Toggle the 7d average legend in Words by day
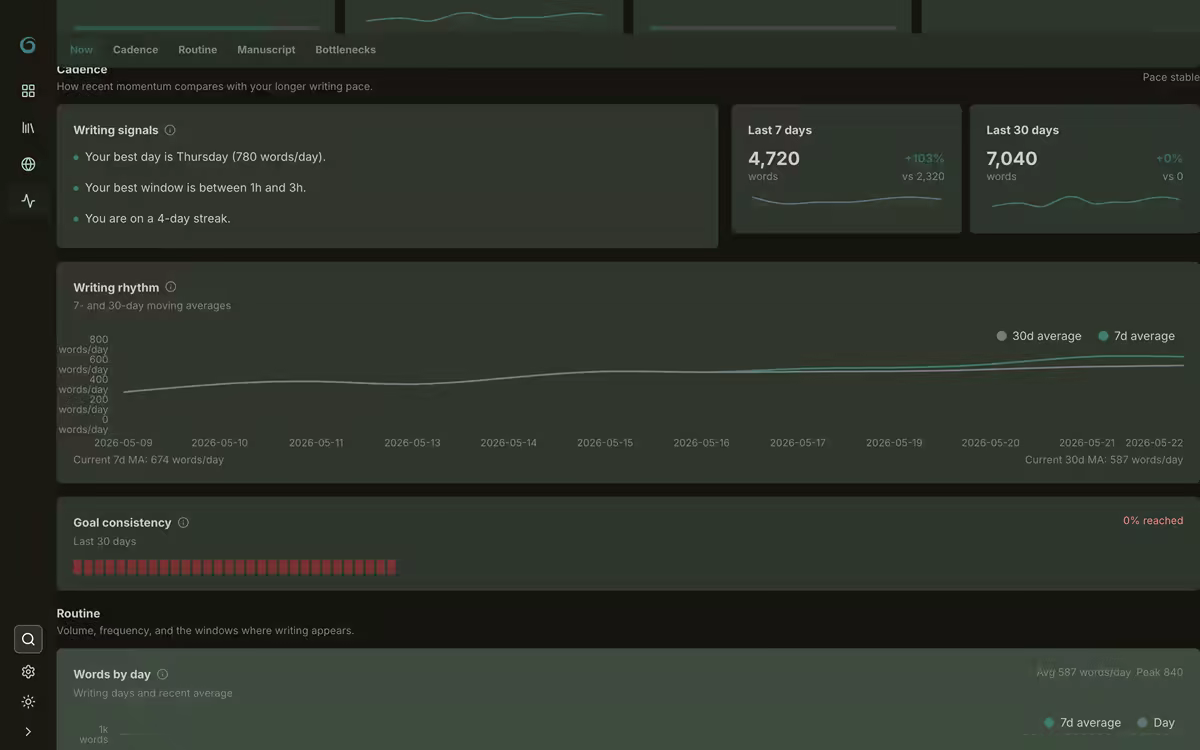Screen dimensions: 1200x750 coord(1082,722)
